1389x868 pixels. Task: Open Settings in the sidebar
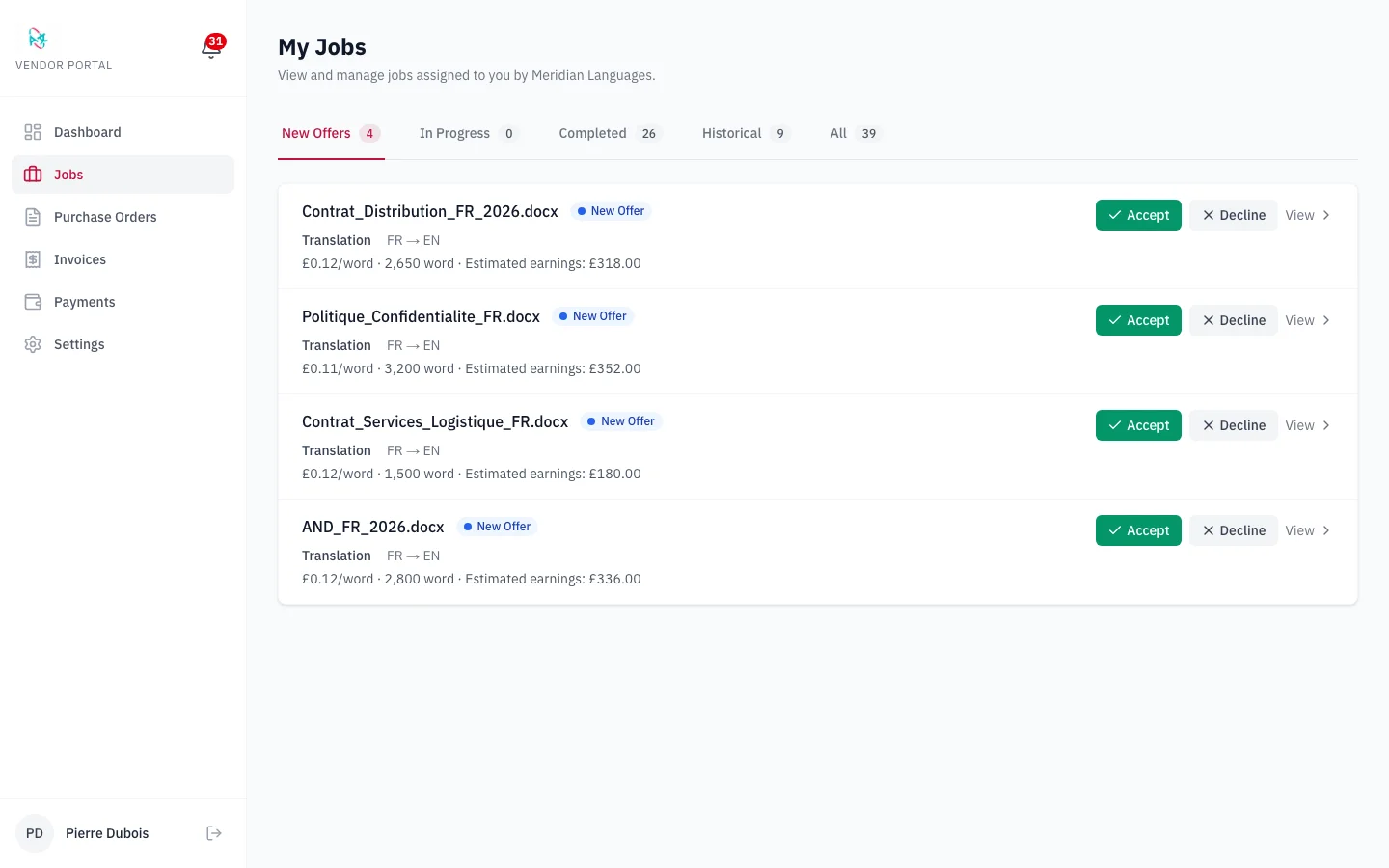(x=123, y=344)
